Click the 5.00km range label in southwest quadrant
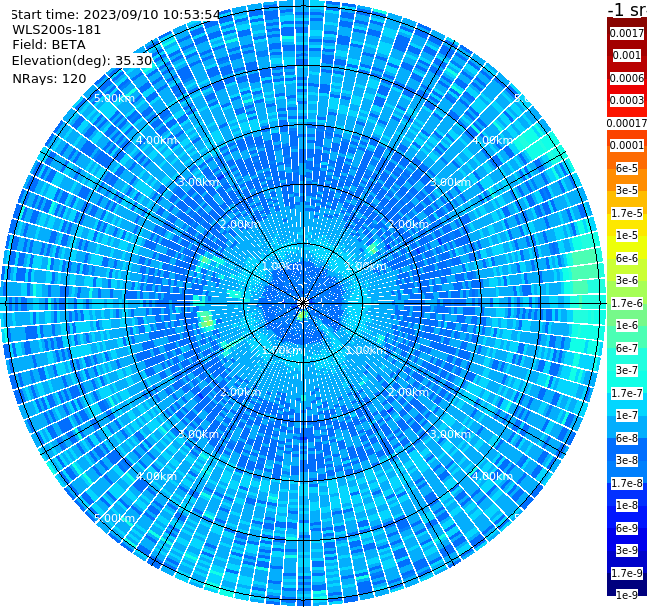 pyautogui.click(x=114, y=518)
